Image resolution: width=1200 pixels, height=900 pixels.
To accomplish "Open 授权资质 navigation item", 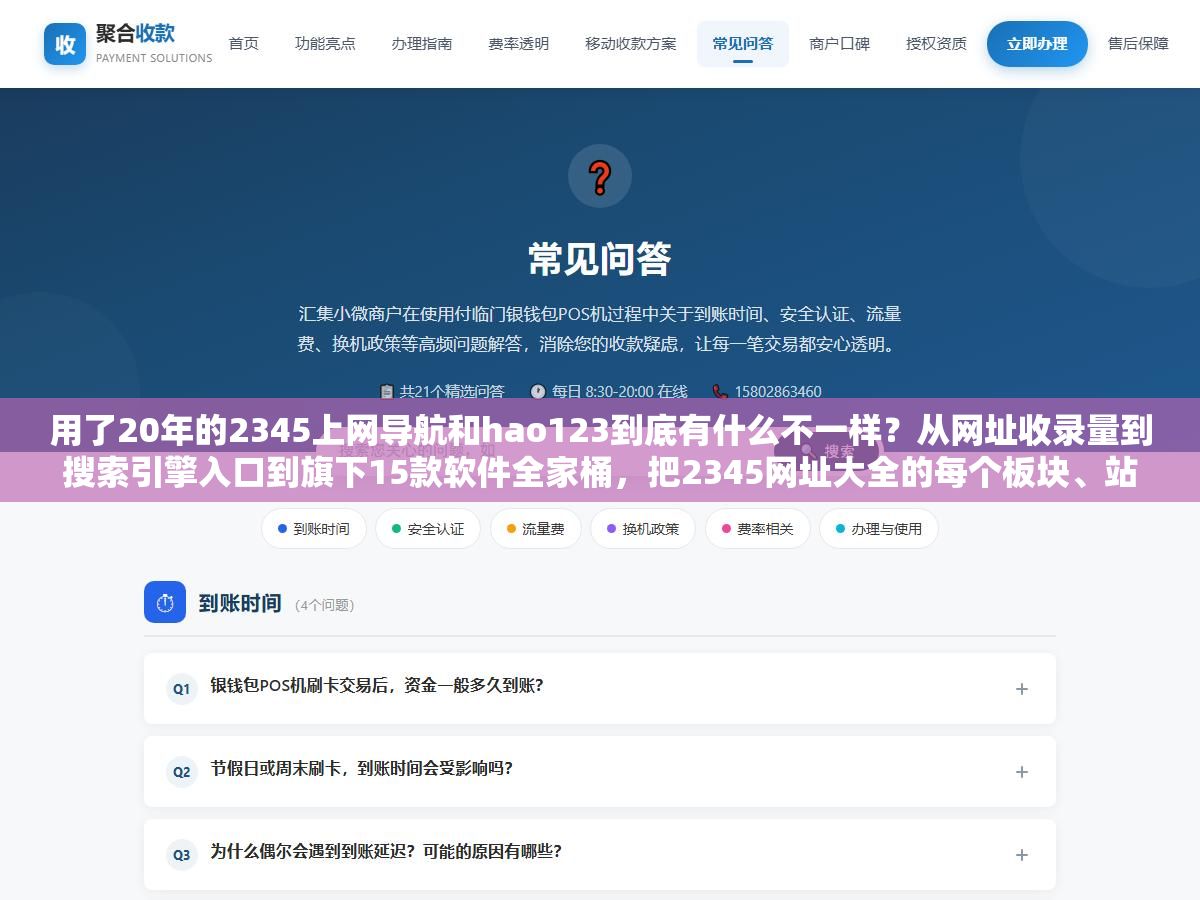I will [x=937, y=43].
